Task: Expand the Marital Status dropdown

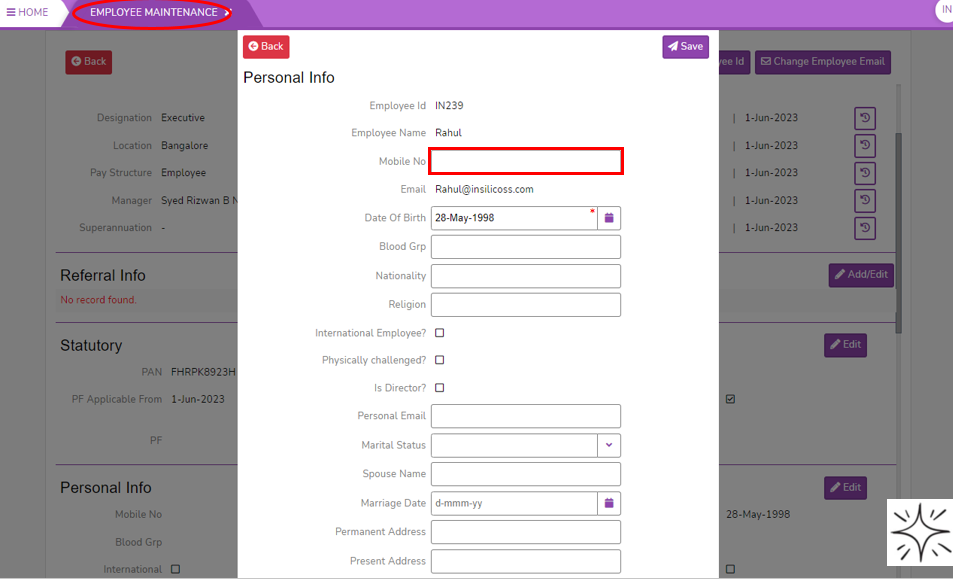Action: pos(609,445)
